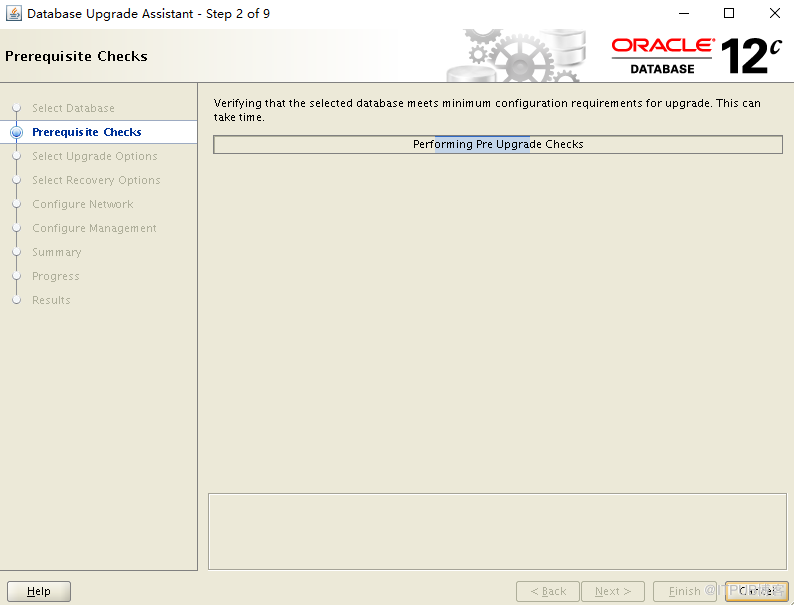Go to previous step with Back button
794x605 pixels.
point(548,591)
